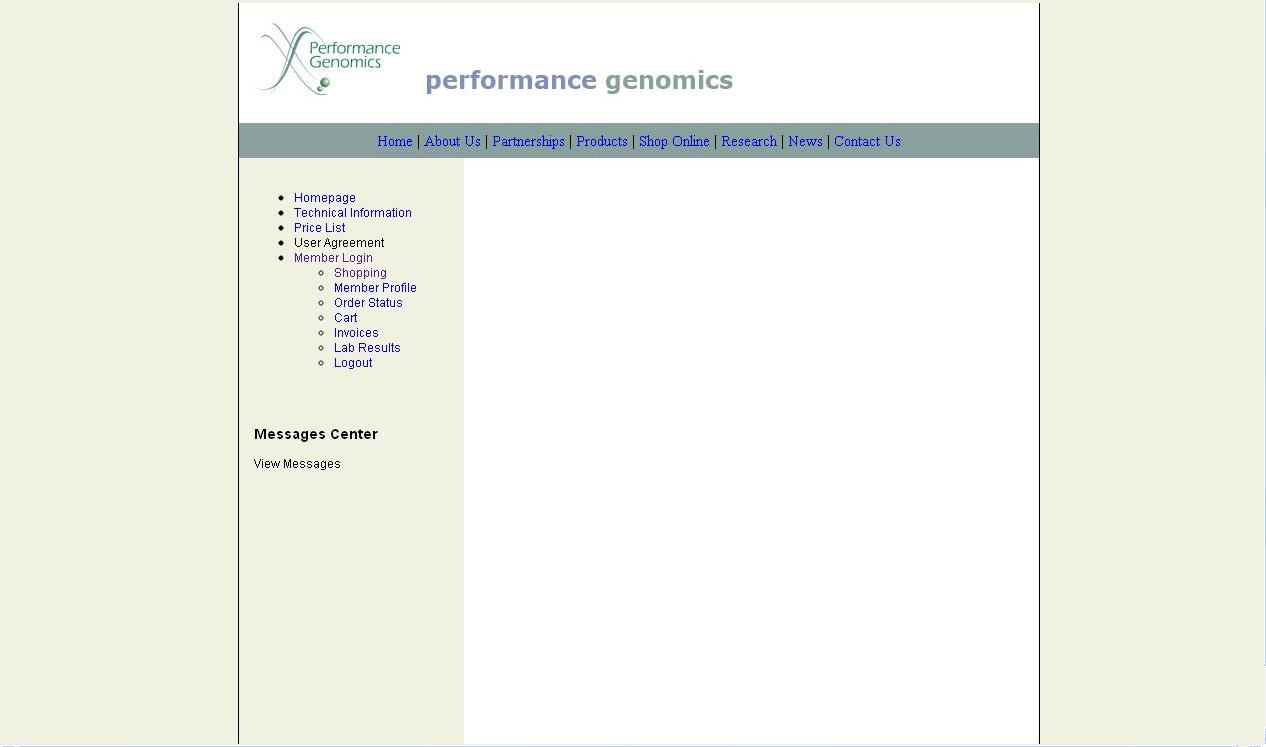Select Products in the top navigation
This screenshot has height=747, width=1266.
coord(601,142)
